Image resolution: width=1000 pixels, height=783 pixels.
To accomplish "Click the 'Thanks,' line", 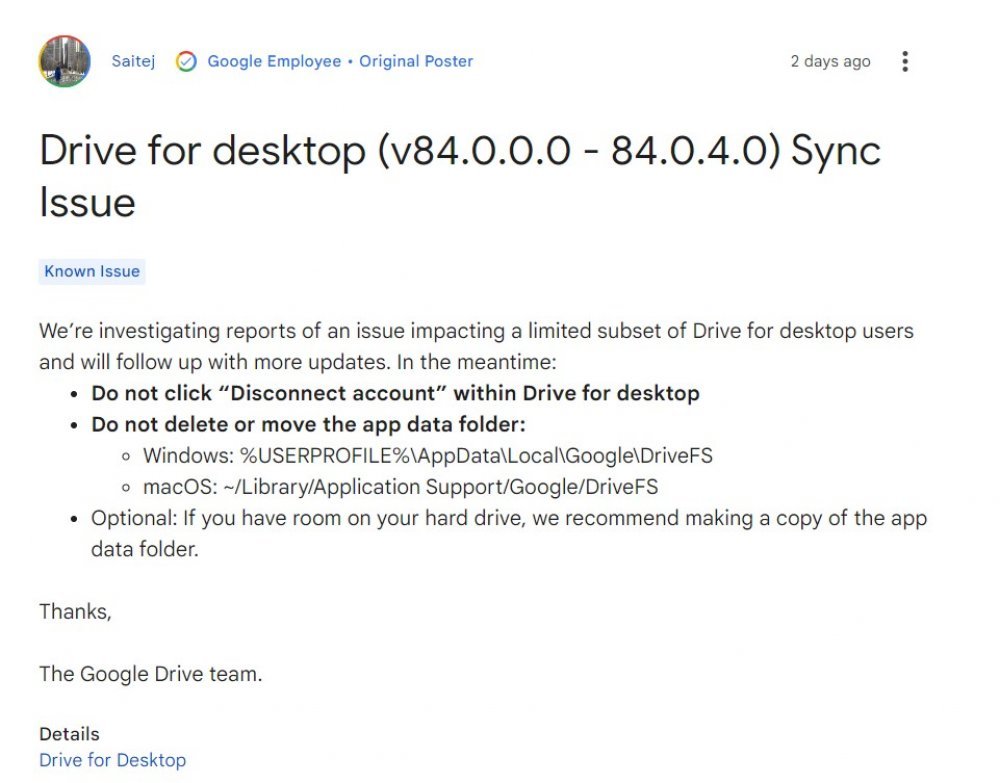I will (75, 611).
